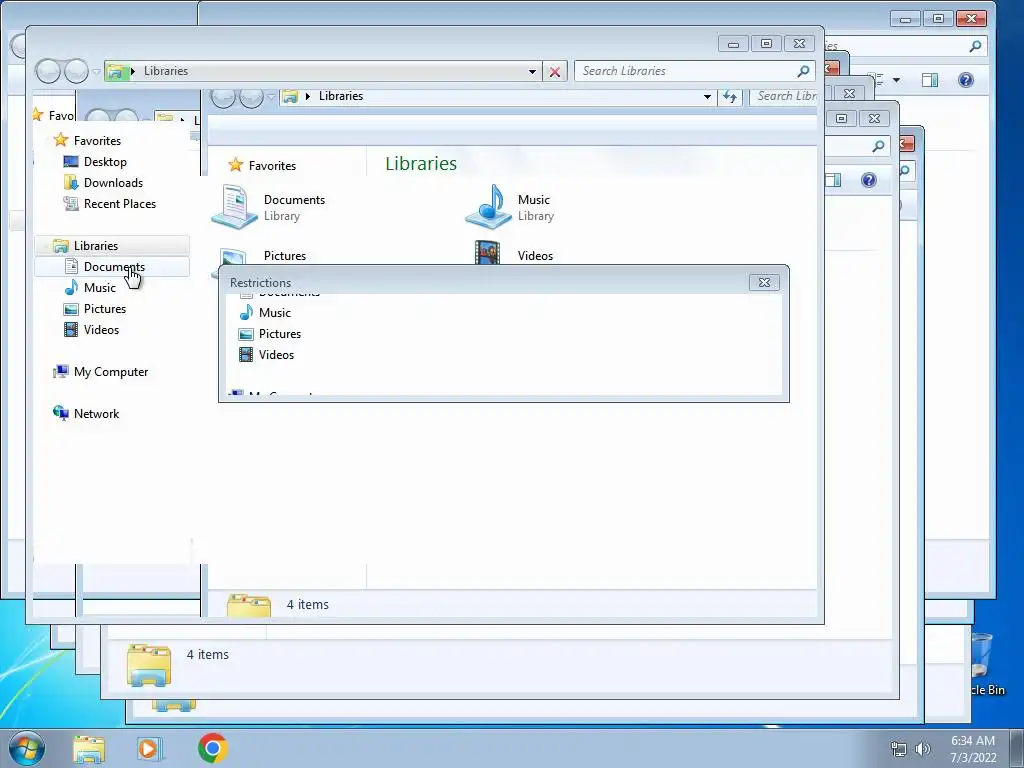Click search magnifier in rear window search box
This screenshot has height=768, width=1024.
[x=975, y=46]
